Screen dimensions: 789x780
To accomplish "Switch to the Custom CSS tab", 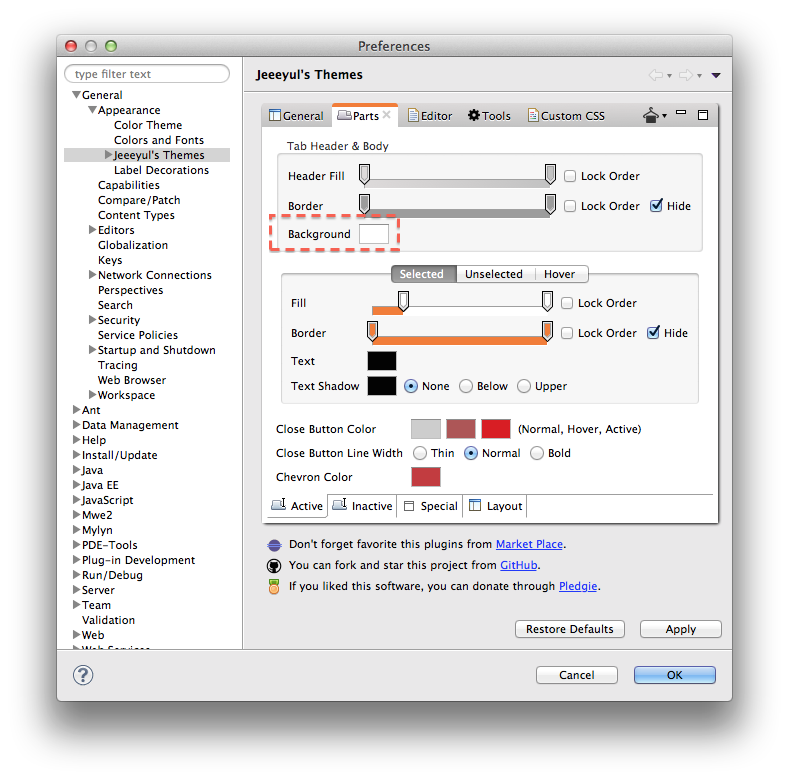I will pos(566,116).
